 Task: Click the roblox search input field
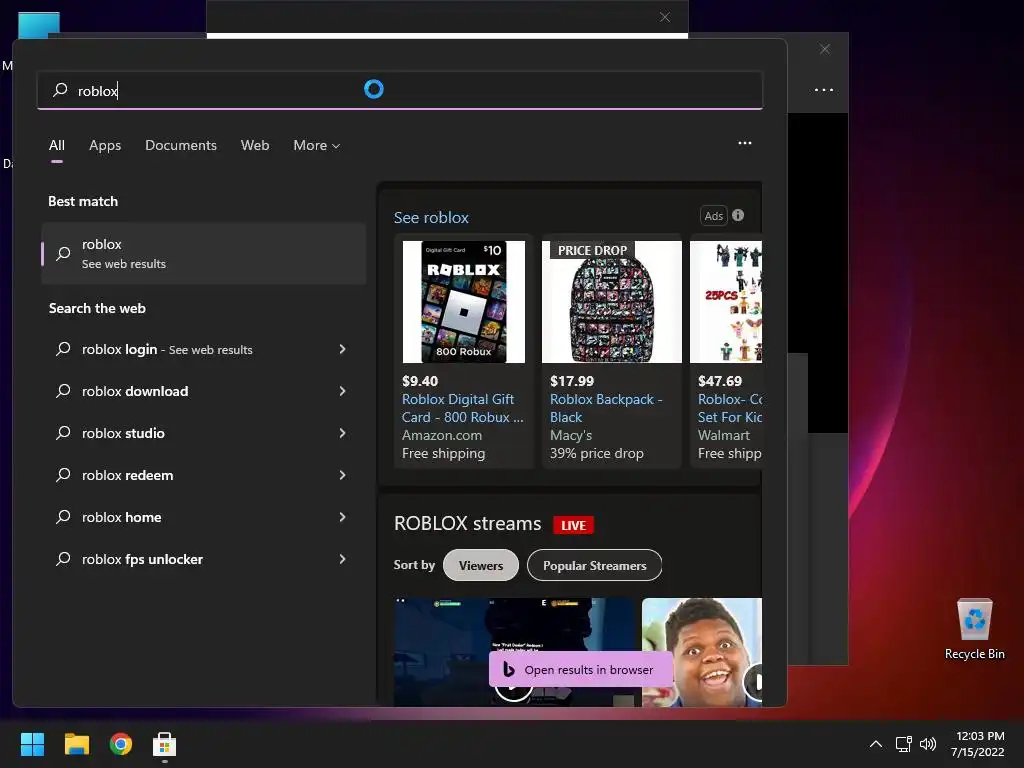click(x=400, y=90)
